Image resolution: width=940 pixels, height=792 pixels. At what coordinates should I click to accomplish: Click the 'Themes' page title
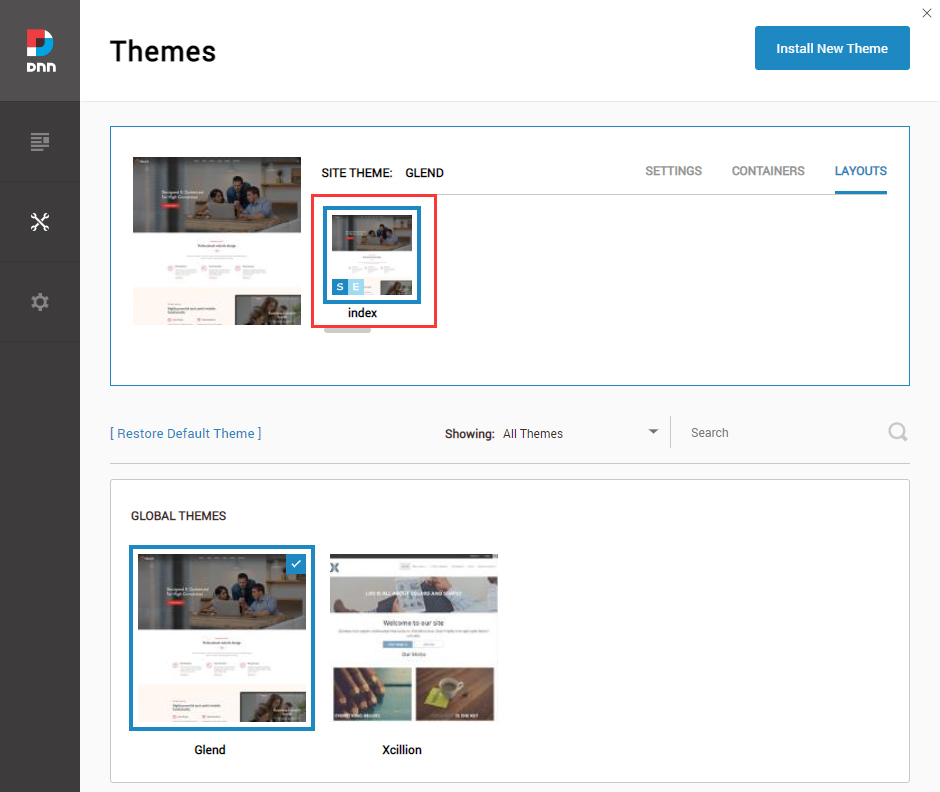[x=162, y=52]
